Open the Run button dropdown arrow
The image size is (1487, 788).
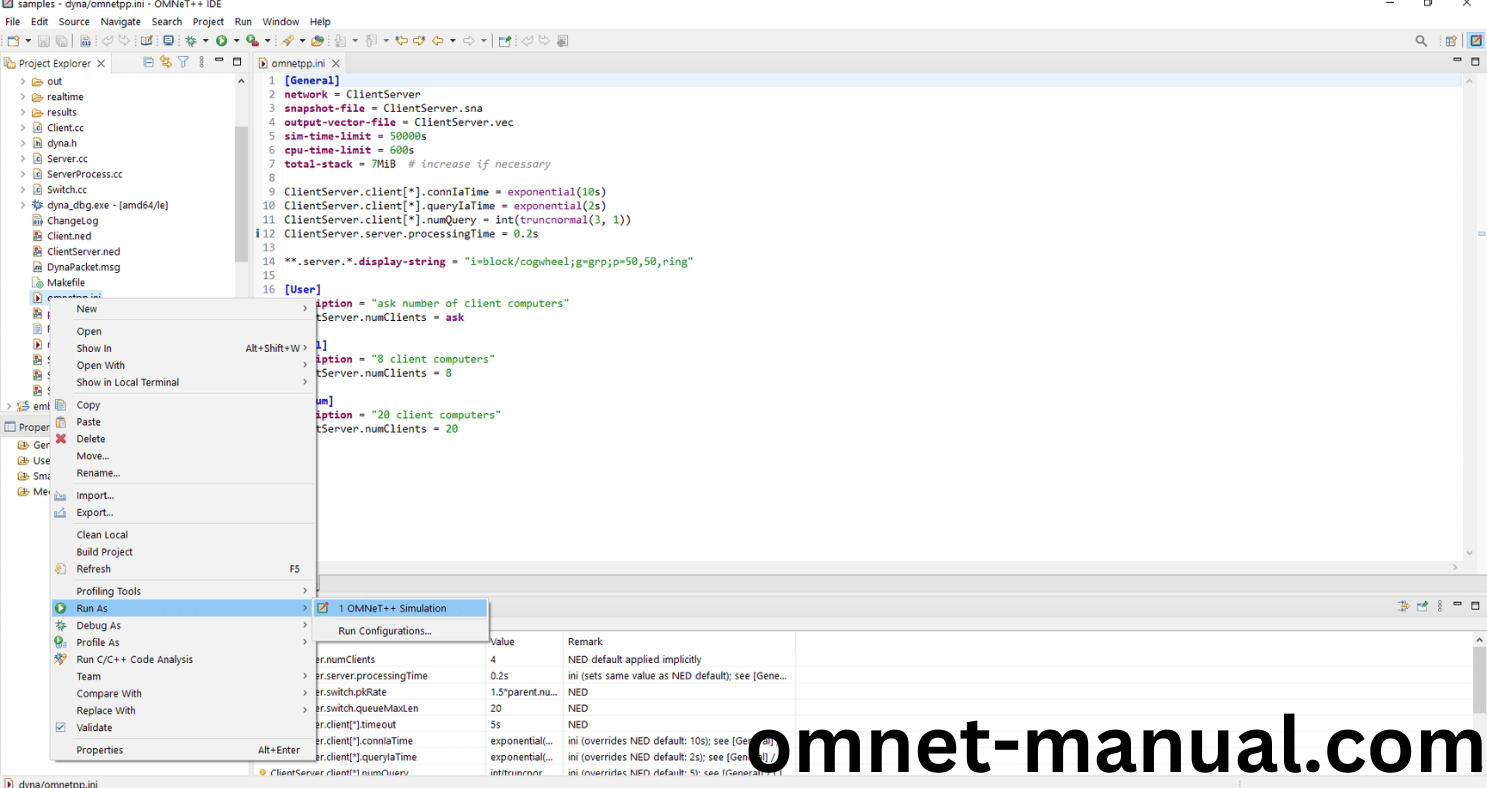[x=236, y=41]
